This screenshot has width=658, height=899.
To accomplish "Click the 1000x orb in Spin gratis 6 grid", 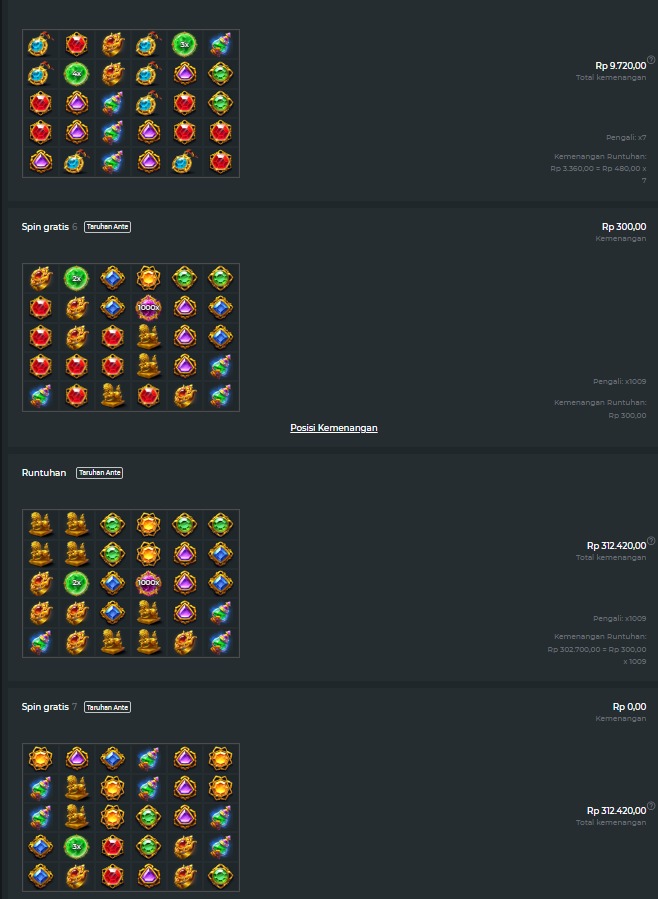I will 148,308.
